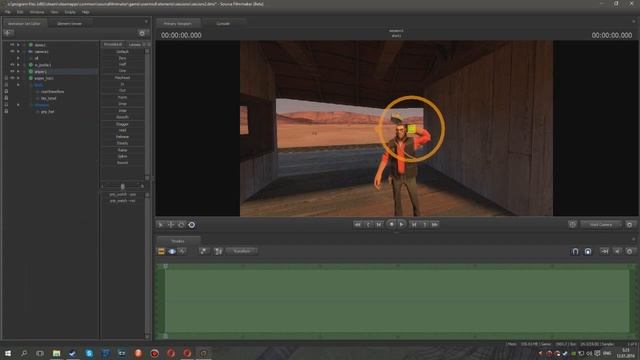This screenshot has height=360, width=640.
Task: Switch to the Element Viewer tab
Action: tap(69, 24)
